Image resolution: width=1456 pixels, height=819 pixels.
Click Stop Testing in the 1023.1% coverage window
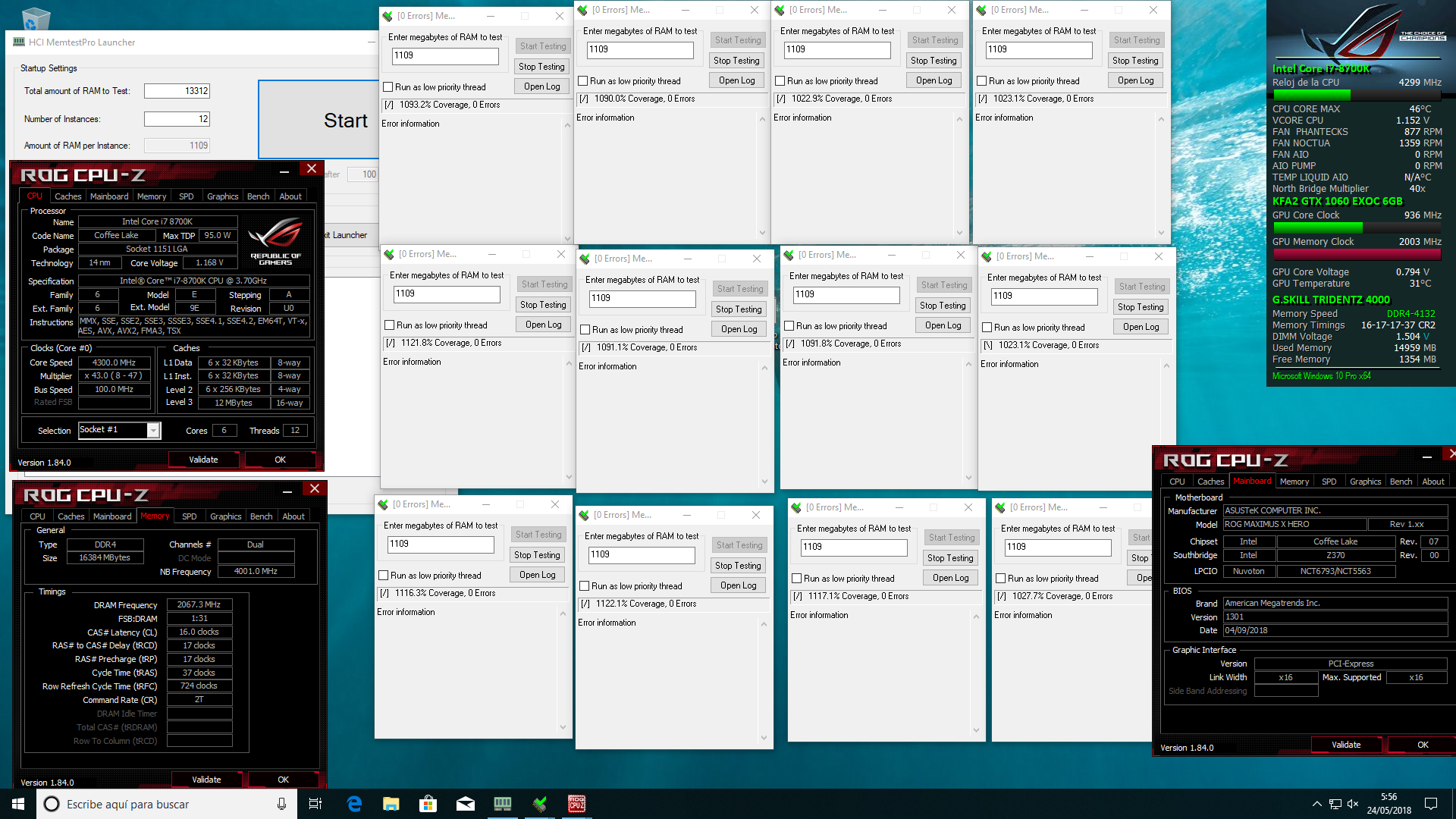pos(1135,61)
